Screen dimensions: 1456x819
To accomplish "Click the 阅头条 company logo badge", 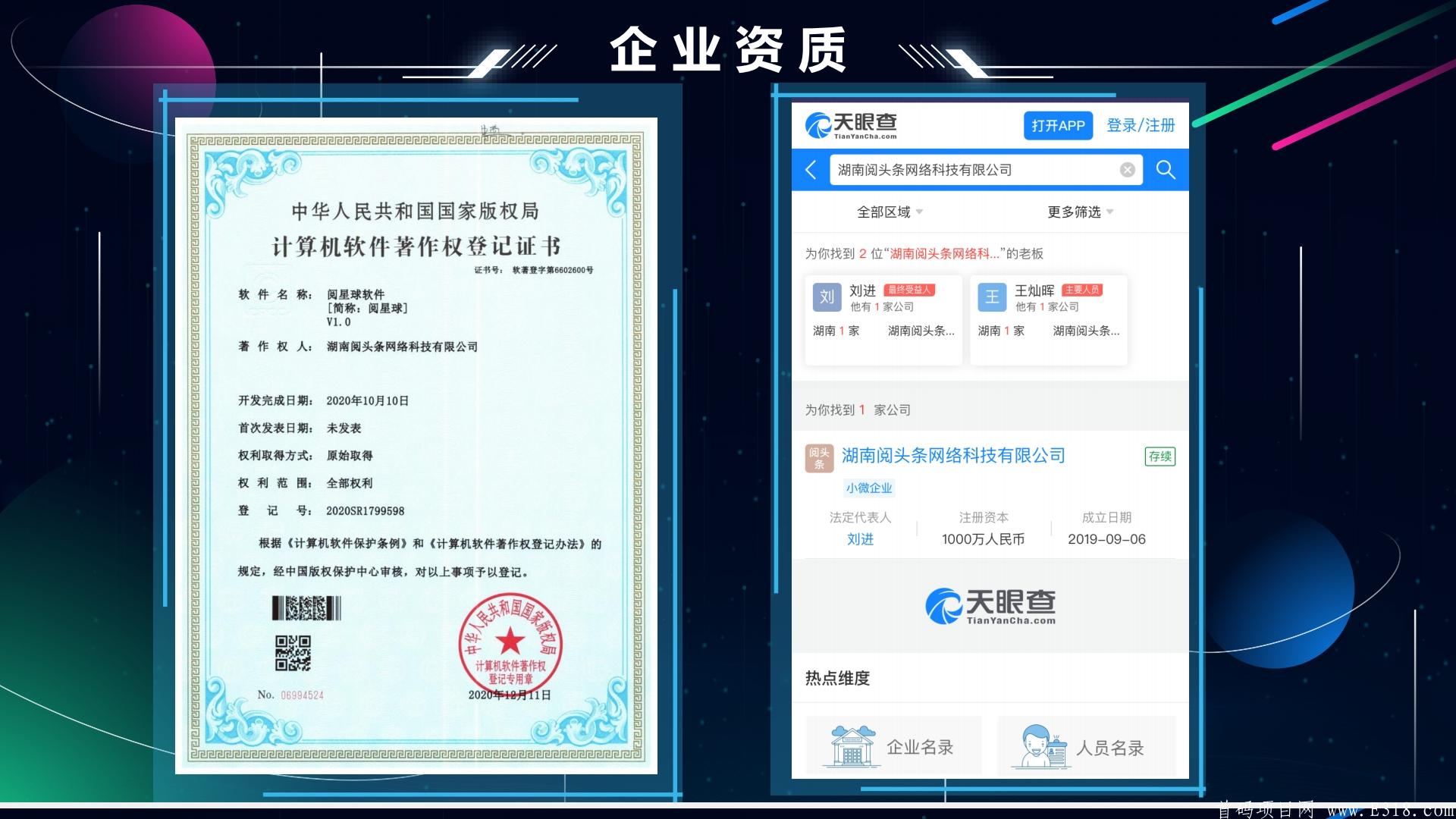I will 819,459.
